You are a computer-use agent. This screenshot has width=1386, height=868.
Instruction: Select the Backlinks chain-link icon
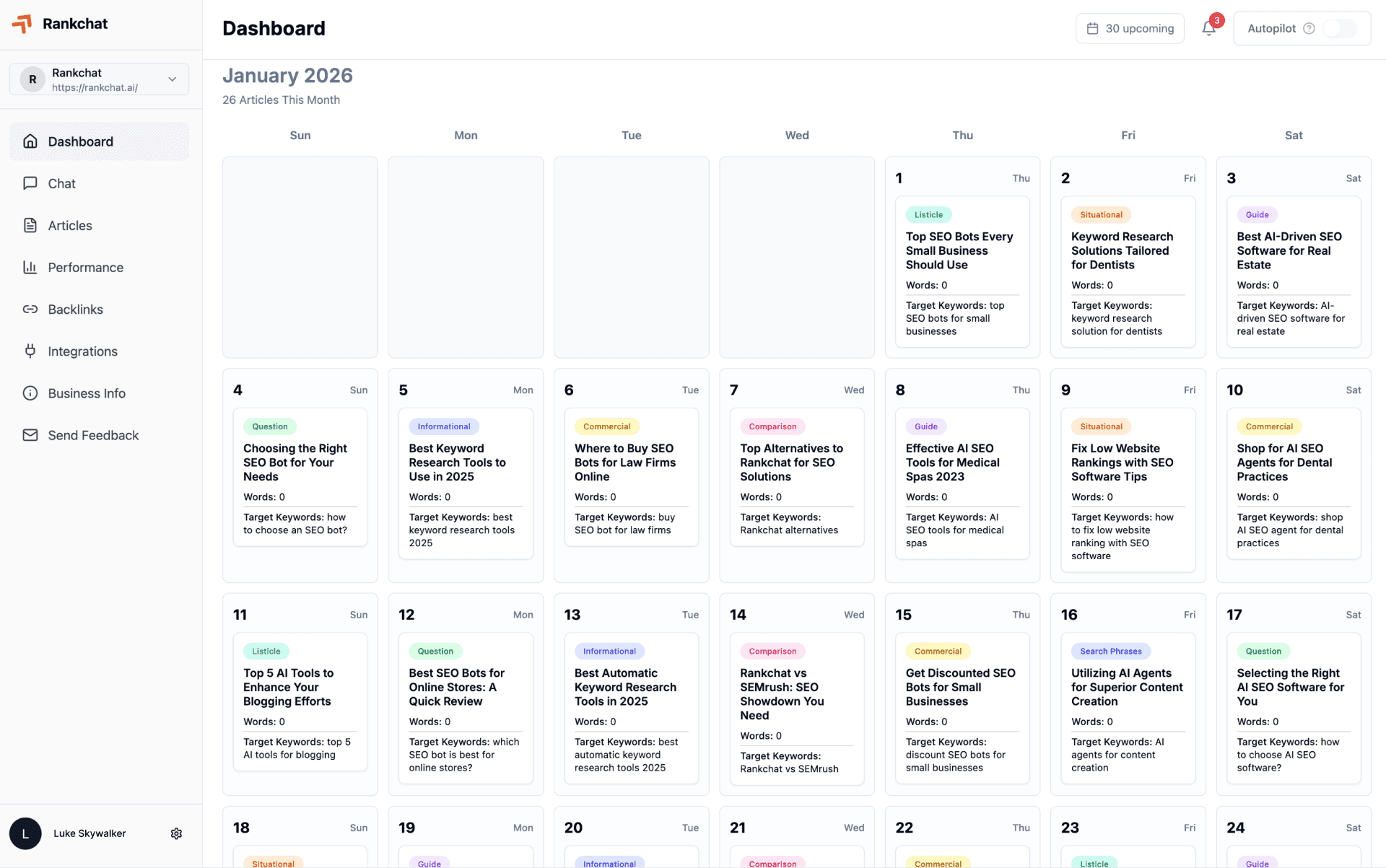tap(30, 309)
